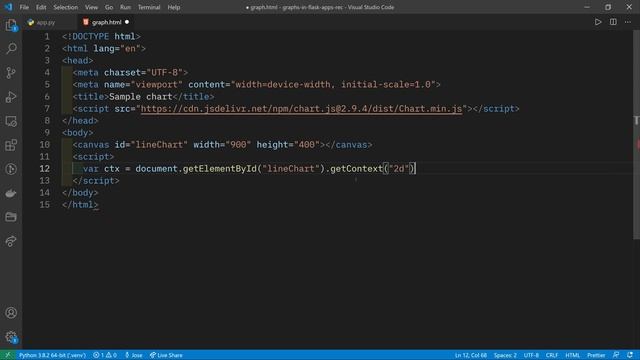
Task: Click the height="400" attribute
Action: (288, 145)
